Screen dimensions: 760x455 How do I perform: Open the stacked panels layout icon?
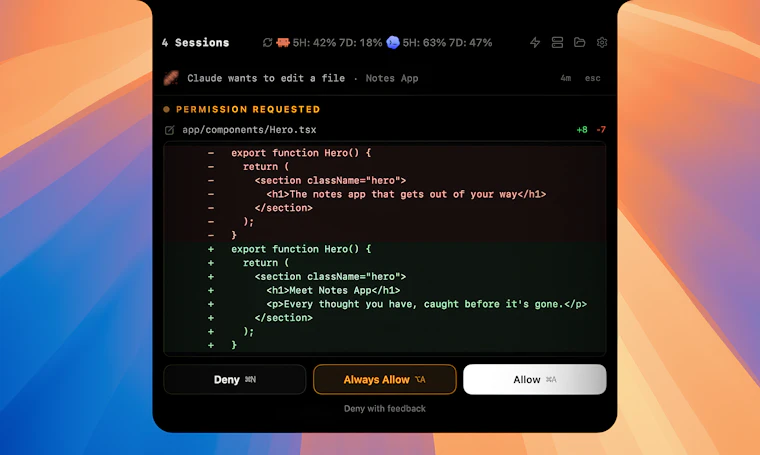tap(557, 43)
